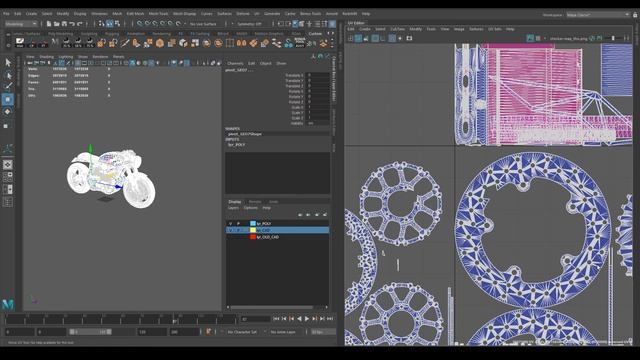Open the UV Editor texture name dropdown
640x360 pixels.
coord(568,38)
